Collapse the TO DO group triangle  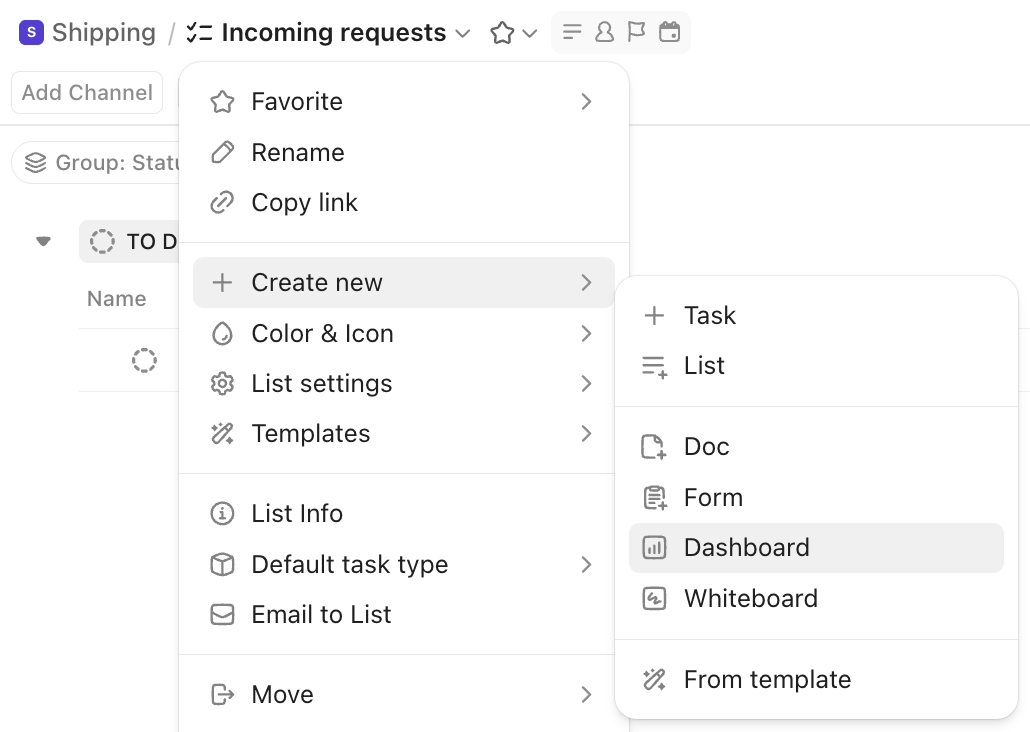[x=42, y=241]
